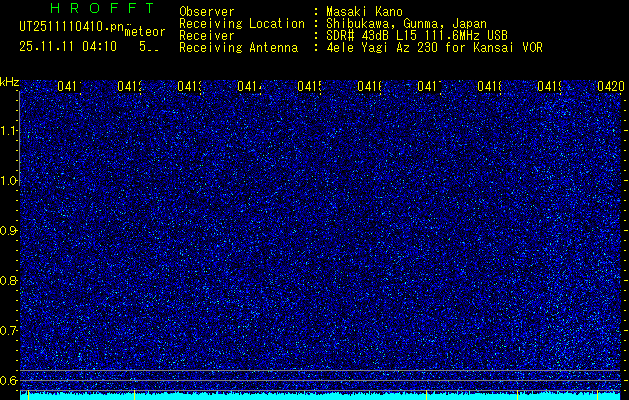Screen dimensions: 629x400
Task: Click the 0420 time marker
Action: (611, 86)
